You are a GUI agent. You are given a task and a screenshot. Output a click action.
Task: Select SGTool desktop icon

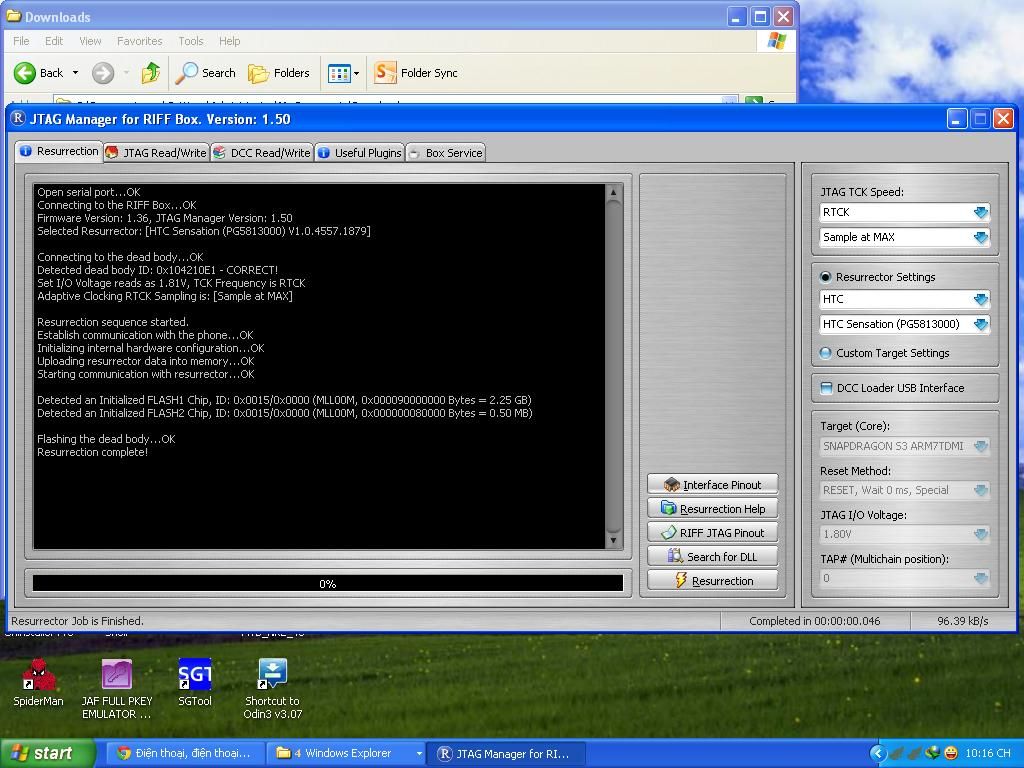point(195,682)
